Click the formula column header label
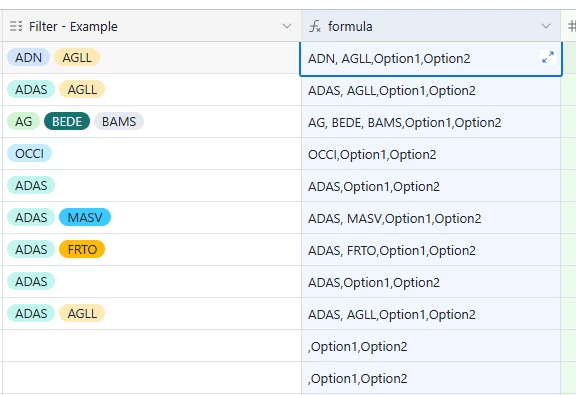This screenshot has height=395, width=576. [x=350, y=26]
